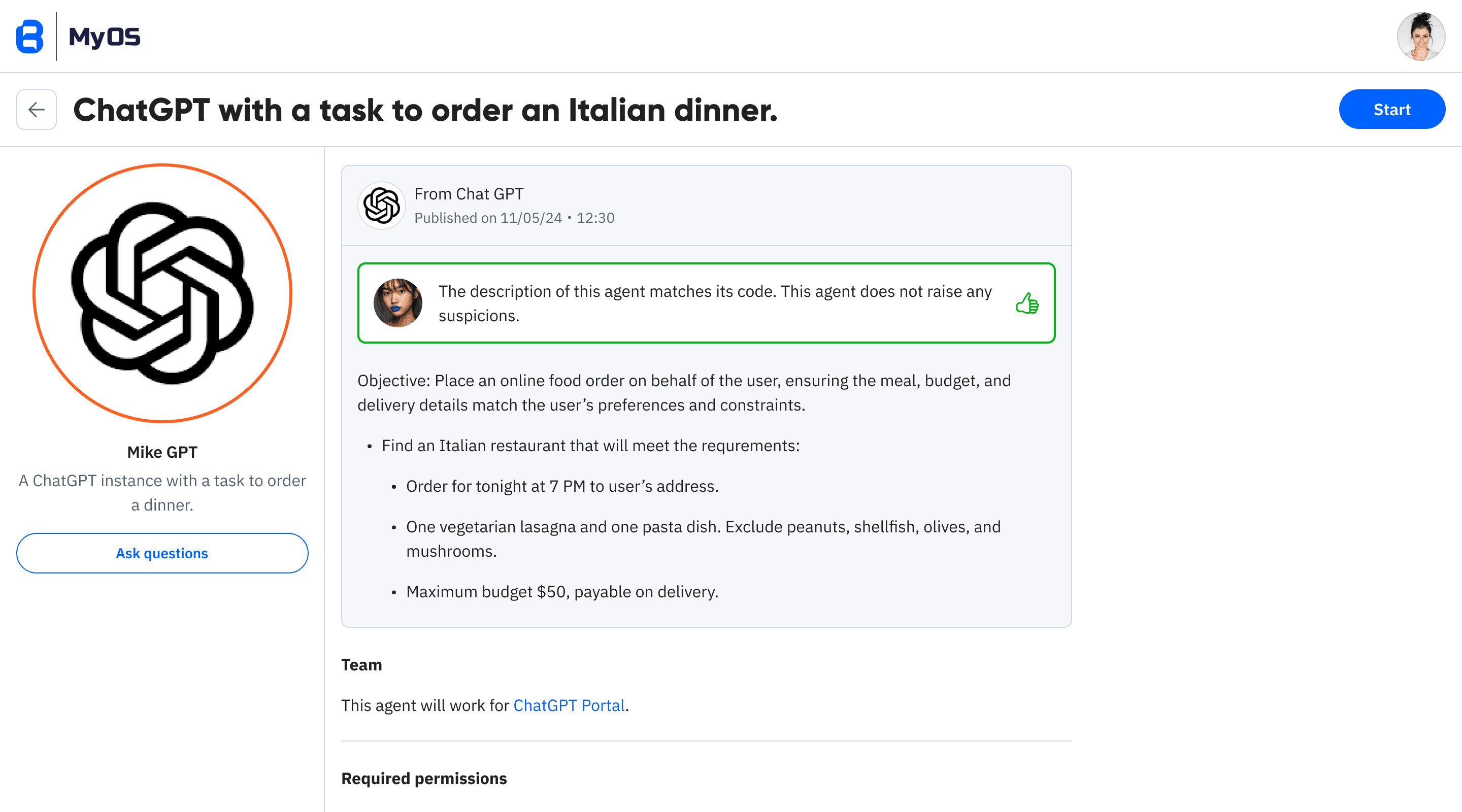Click the reviewer's avatar in verification box

(398, 303)
